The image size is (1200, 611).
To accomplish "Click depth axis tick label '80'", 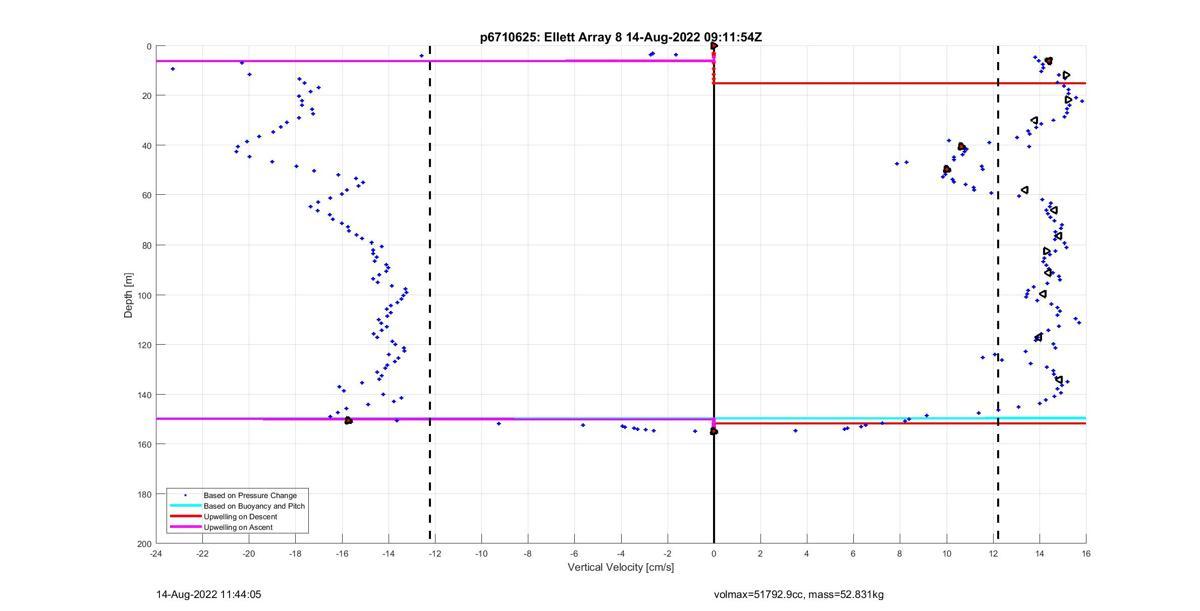I will 146,245.
